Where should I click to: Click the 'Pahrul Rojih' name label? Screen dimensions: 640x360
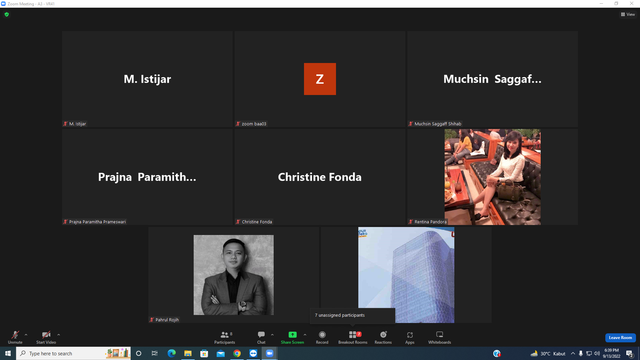167,320
